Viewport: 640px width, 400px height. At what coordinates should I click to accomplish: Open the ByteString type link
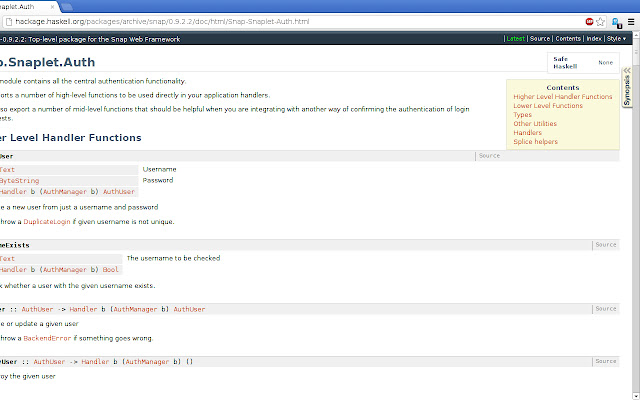20,181
